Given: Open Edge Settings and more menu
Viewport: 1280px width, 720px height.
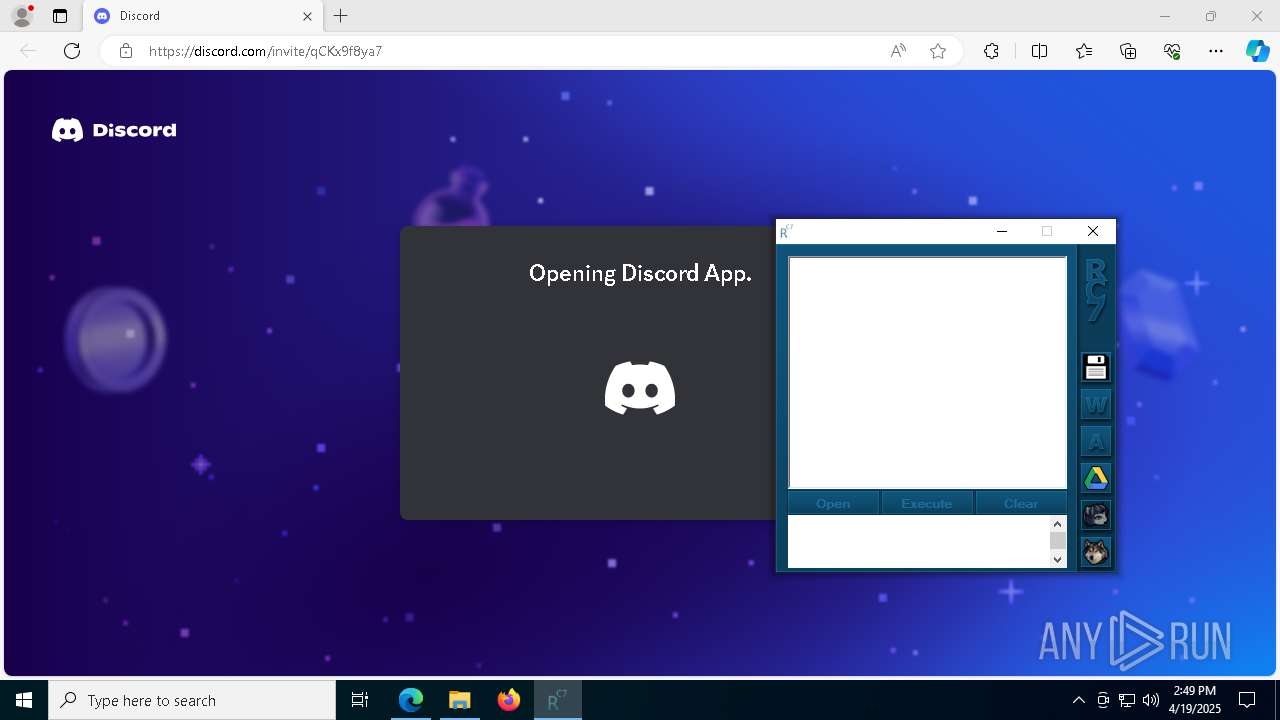Looking at the screenshot, I should [1216, 51].
